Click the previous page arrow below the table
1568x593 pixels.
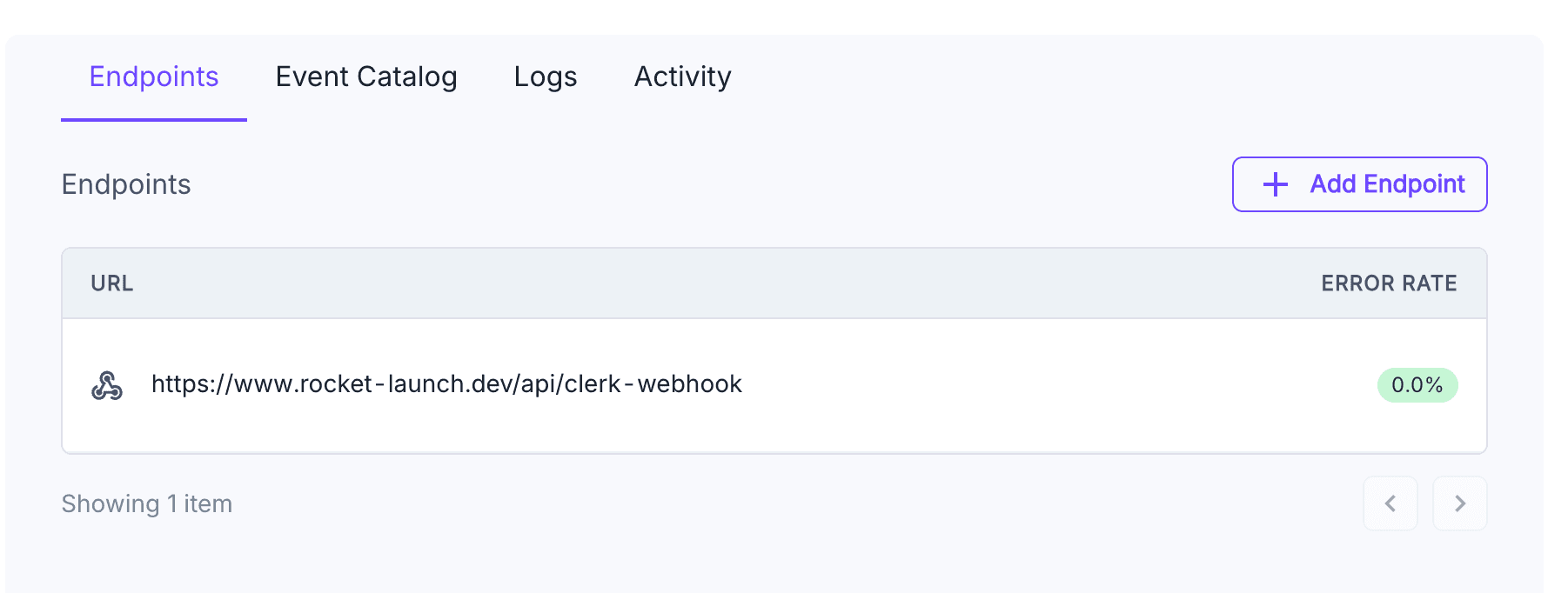tap(1390, 503)
